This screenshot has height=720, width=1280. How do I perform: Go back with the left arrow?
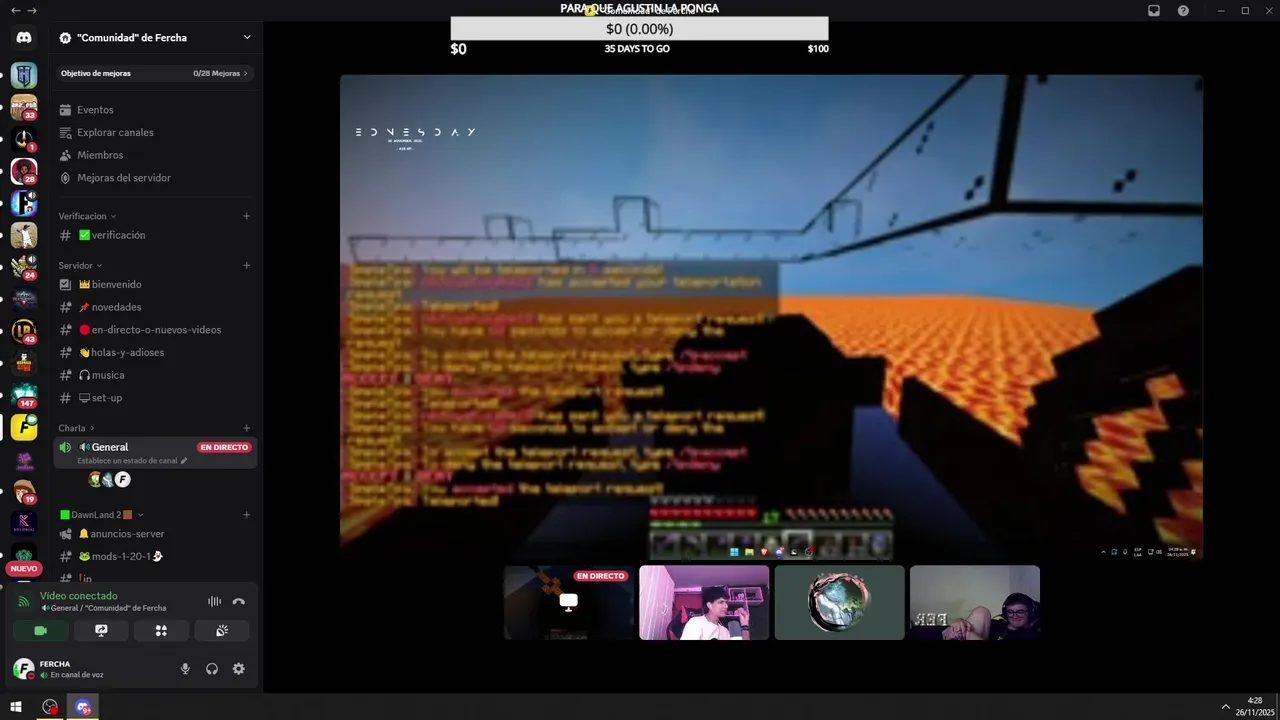[15, 10]
